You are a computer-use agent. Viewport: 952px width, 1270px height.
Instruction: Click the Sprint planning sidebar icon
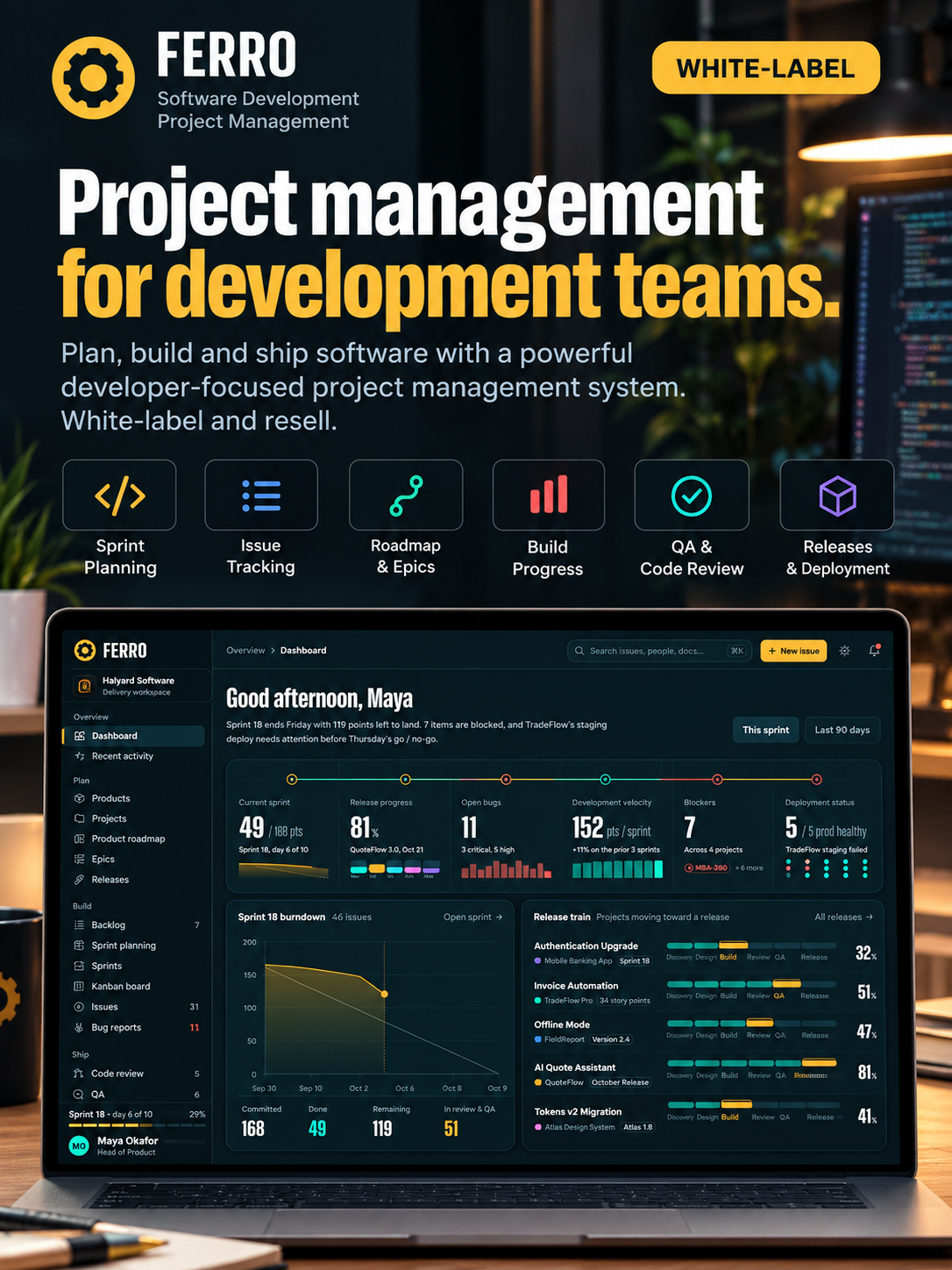point(80,945)
